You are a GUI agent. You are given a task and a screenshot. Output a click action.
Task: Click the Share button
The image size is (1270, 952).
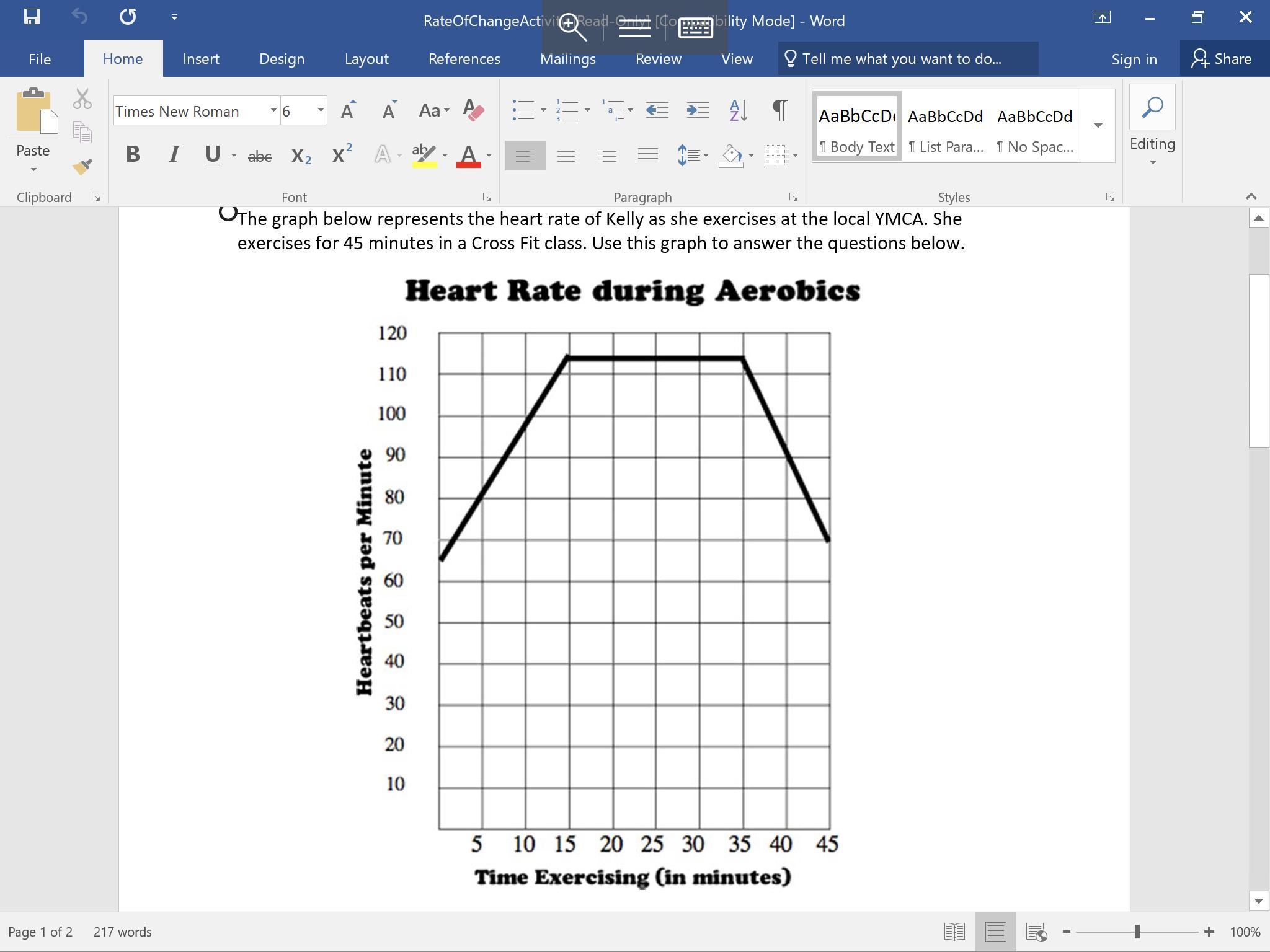[1223, 59]
